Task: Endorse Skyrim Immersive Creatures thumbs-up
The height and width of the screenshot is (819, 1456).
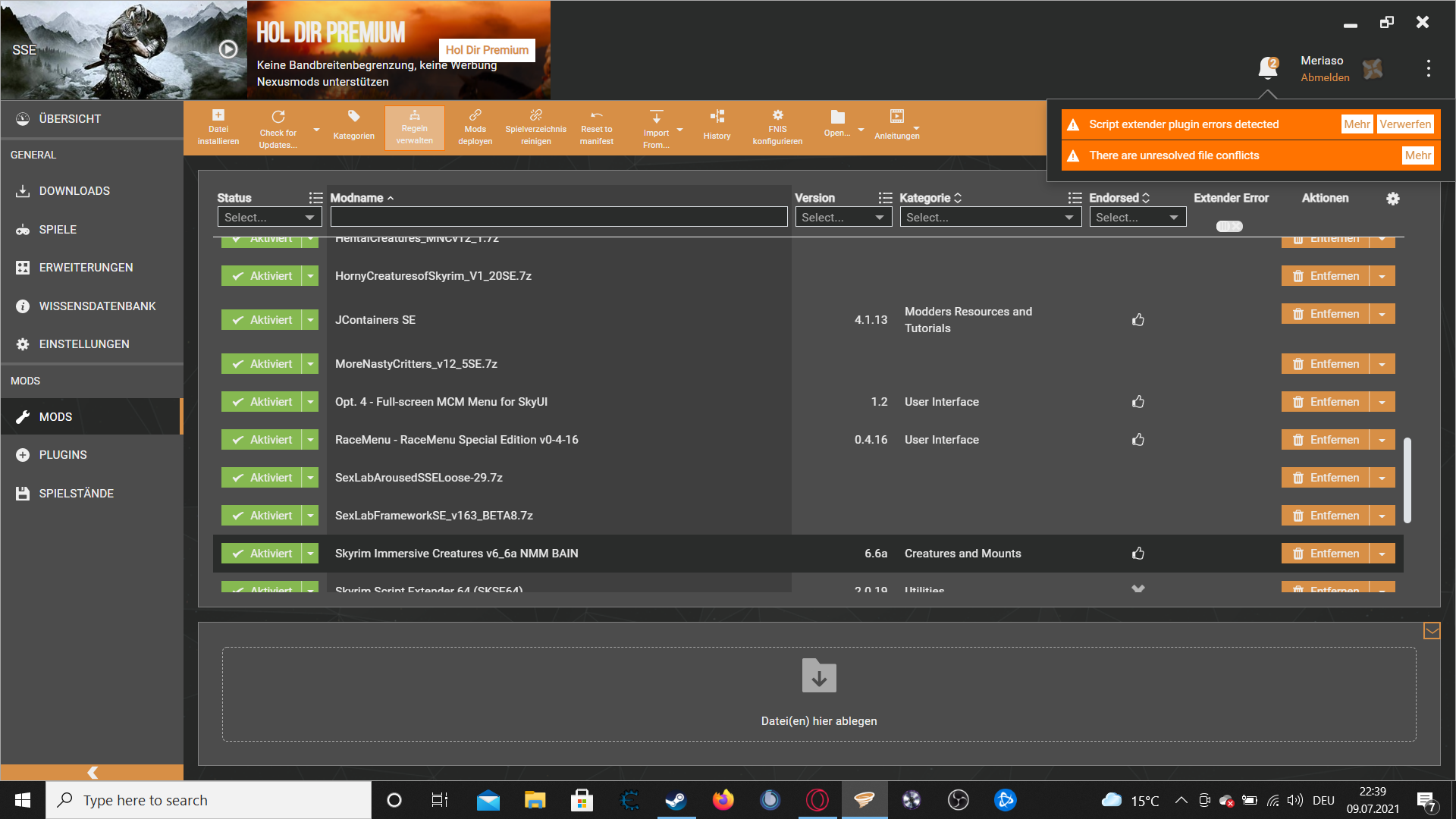Action: point(1138,554)
